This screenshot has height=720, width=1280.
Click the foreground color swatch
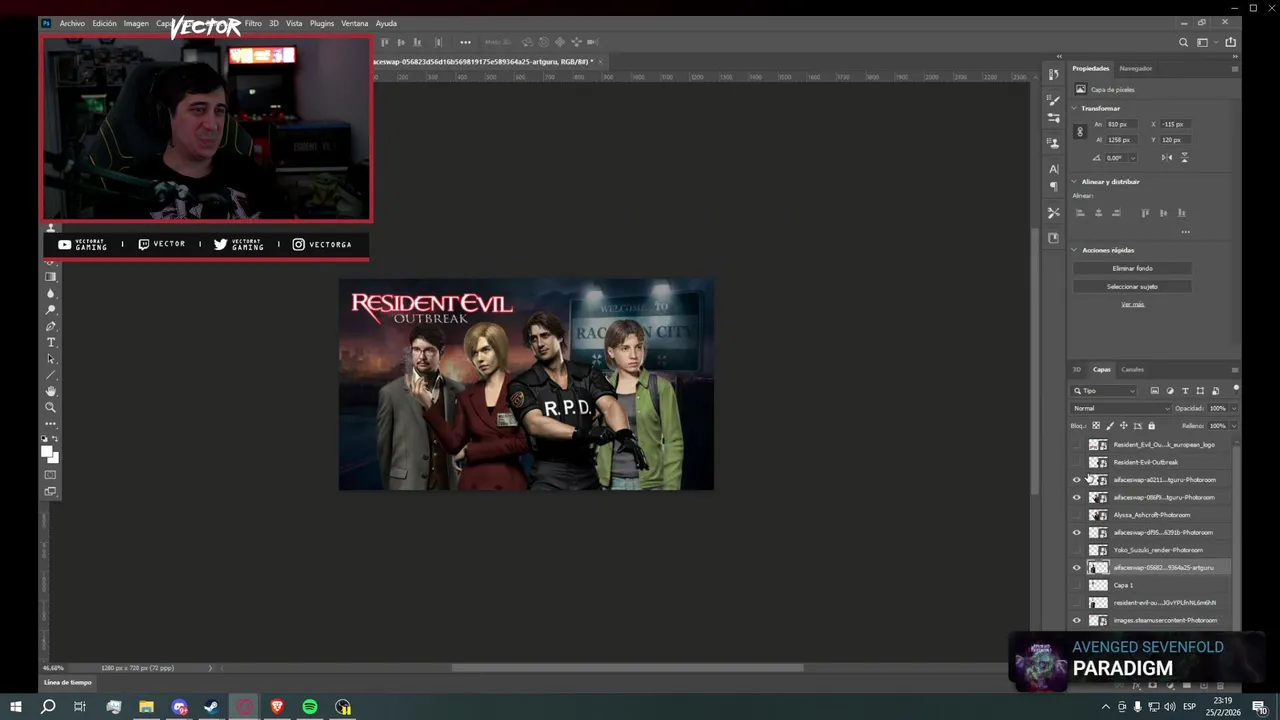(x=47, y=452)
